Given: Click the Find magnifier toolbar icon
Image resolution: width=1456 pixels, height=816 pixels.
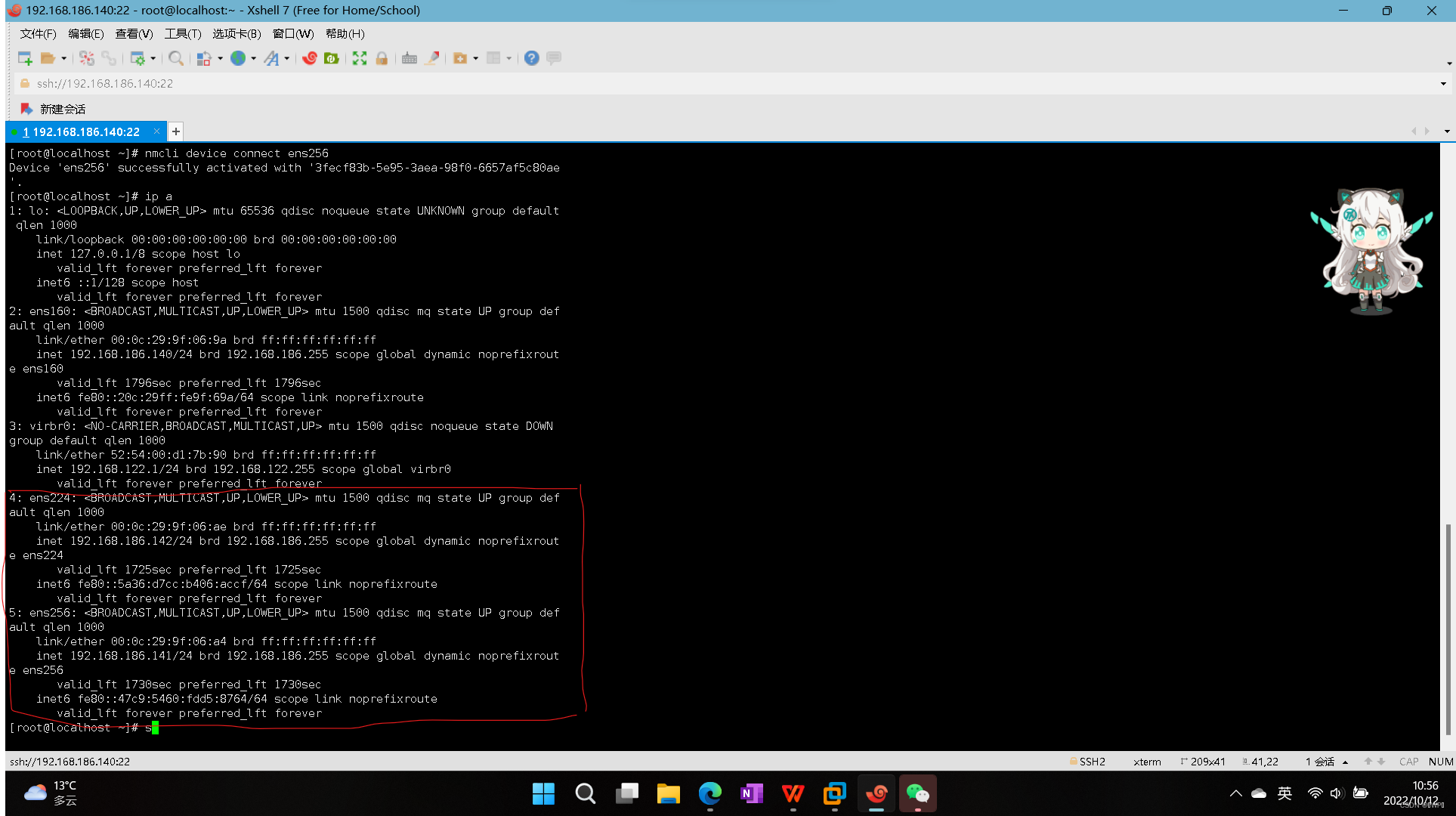Looking at the screenshot, I should pos(175,58).
